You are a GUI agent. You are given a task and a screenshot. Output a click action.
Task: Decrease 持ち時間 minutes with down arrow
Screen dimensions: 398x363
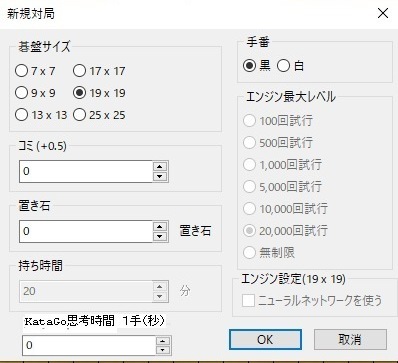point(160,296)
